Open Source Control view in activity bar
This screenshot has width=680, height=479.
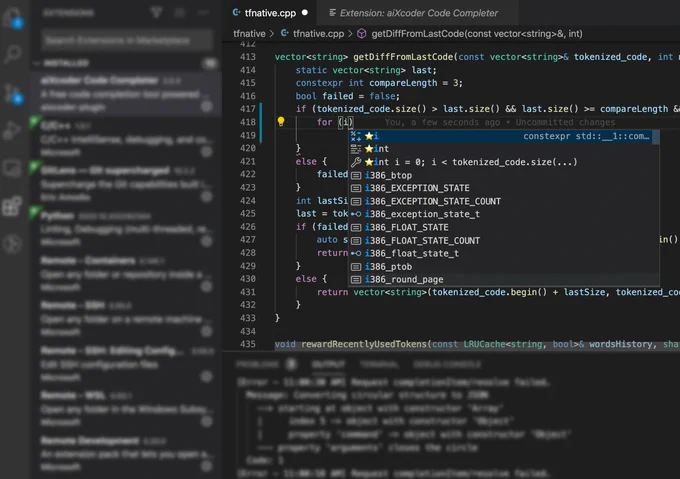point(13,93)
